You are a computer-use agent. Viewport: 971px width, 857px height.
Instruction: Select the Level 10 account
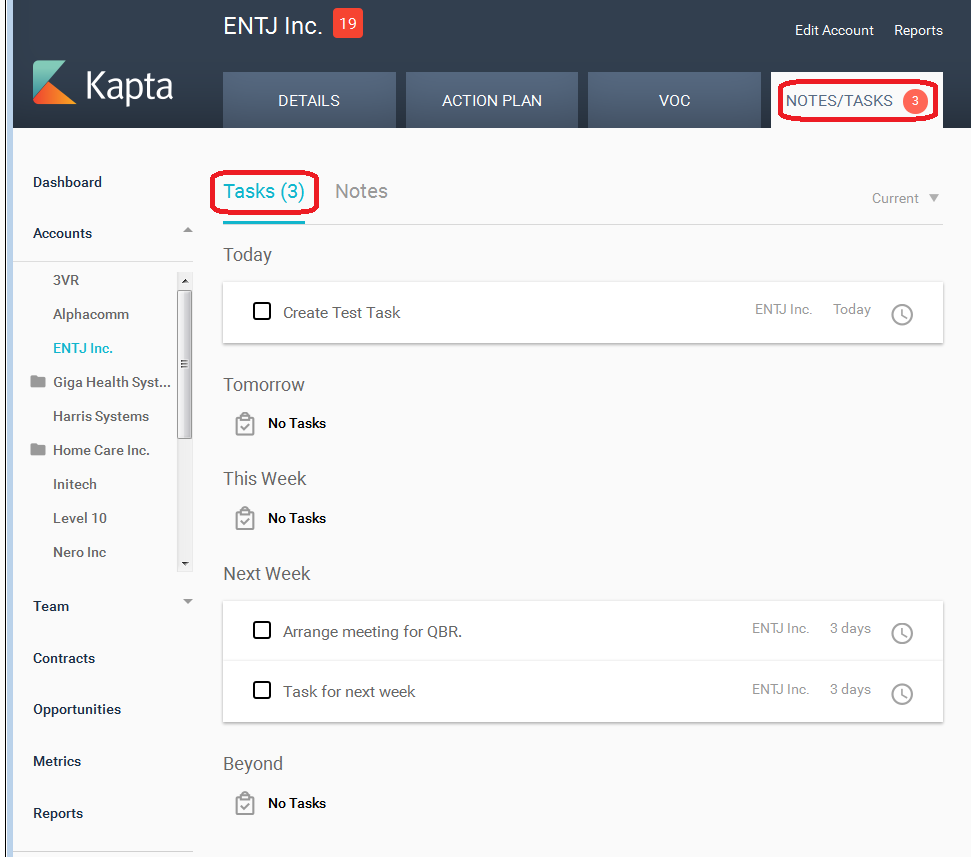pyautogui.click(x=80, y=518)
